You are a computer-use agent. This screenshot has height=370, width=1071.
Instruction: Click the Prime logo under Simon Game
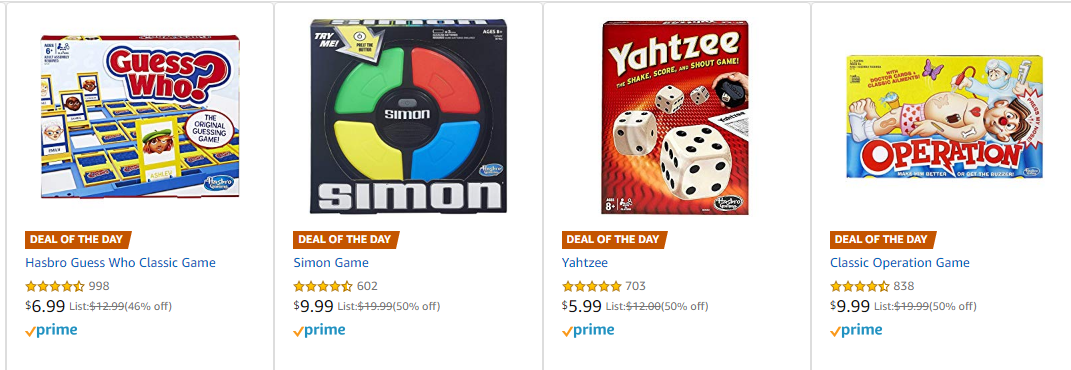pos(319,331)
